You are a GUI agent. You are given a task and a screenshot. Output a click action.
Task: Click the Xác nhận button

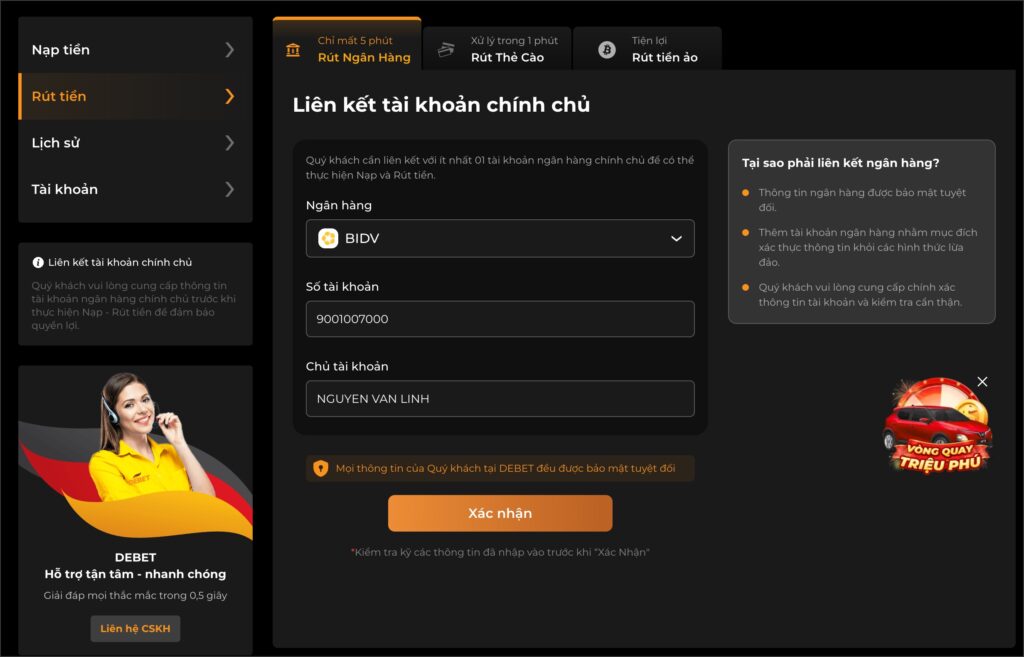tap(500, 513)
